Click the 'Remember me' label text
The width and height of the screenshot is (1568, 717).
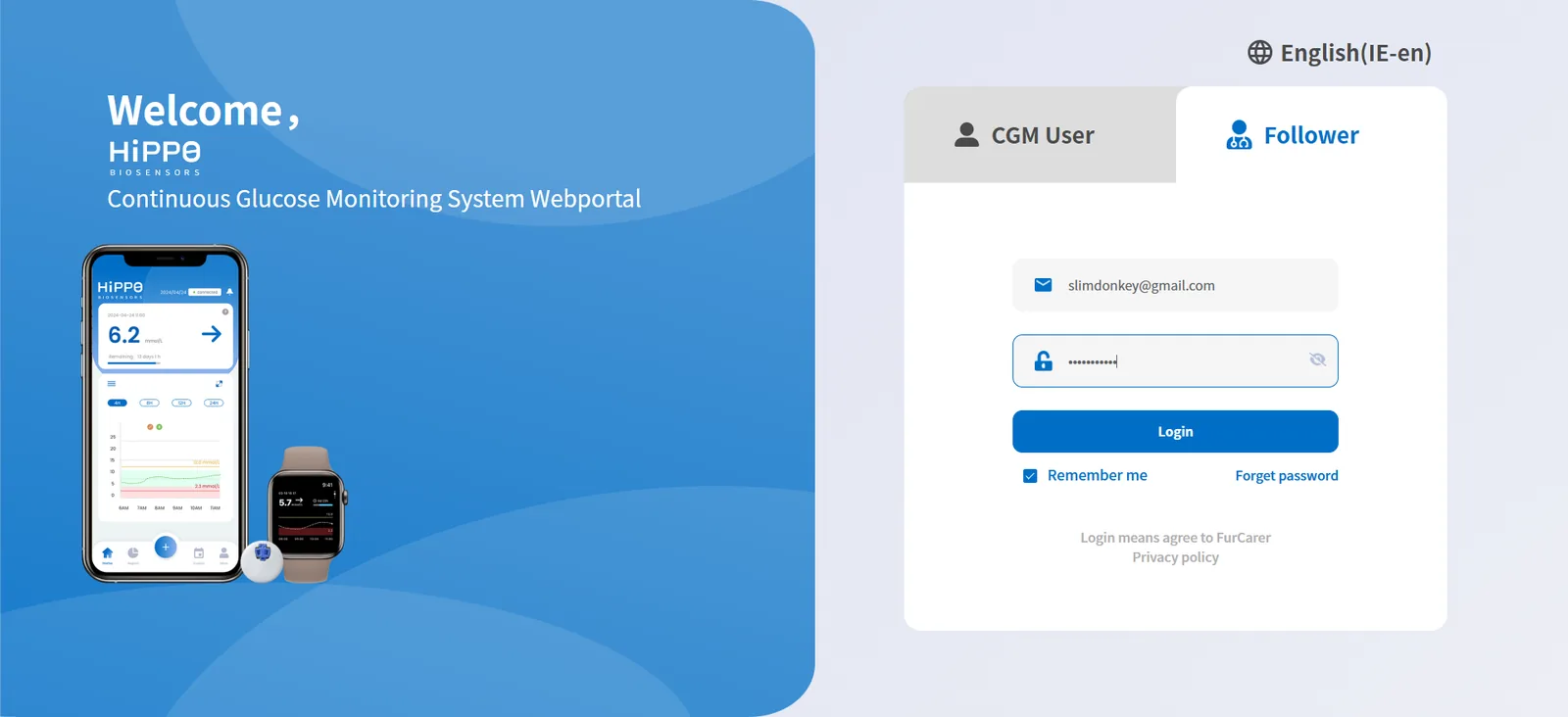tap(1097, 476)
